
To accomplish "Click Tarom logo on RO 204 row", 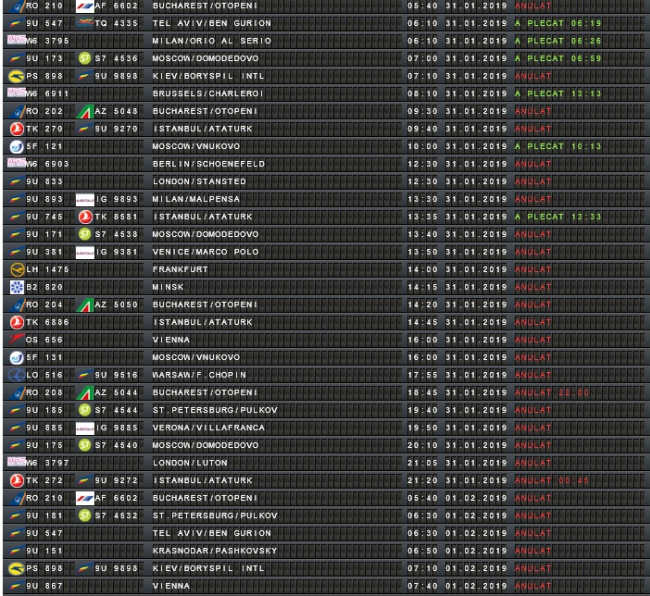I will pos(17,305).
